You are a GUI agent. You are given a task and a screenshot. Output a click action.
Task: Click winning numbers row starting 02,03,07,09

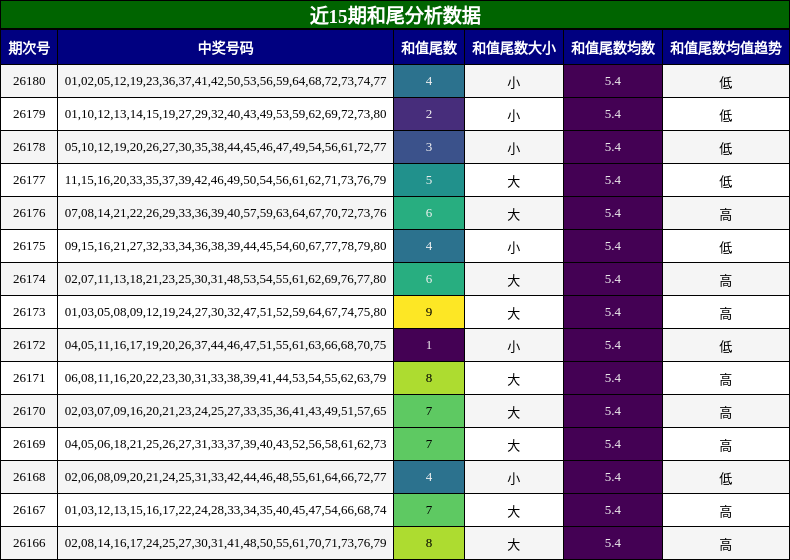[226, 411]
